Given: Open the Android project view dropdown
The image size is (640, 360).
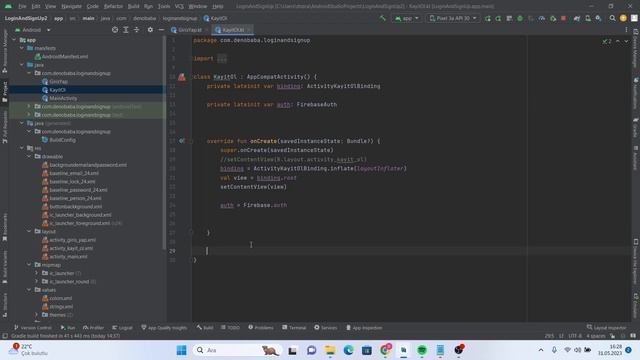Looking at the screenshot, I should [33, 30].
